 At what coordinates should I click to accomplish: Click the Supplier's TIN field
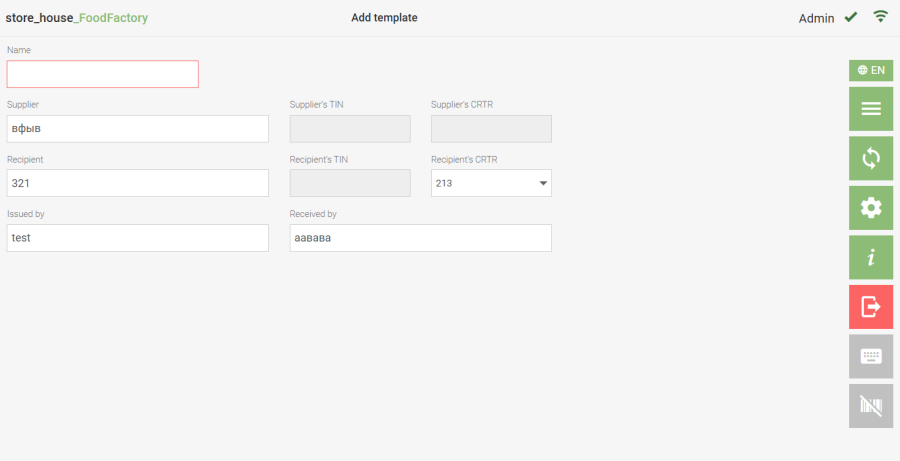(349, 129)
